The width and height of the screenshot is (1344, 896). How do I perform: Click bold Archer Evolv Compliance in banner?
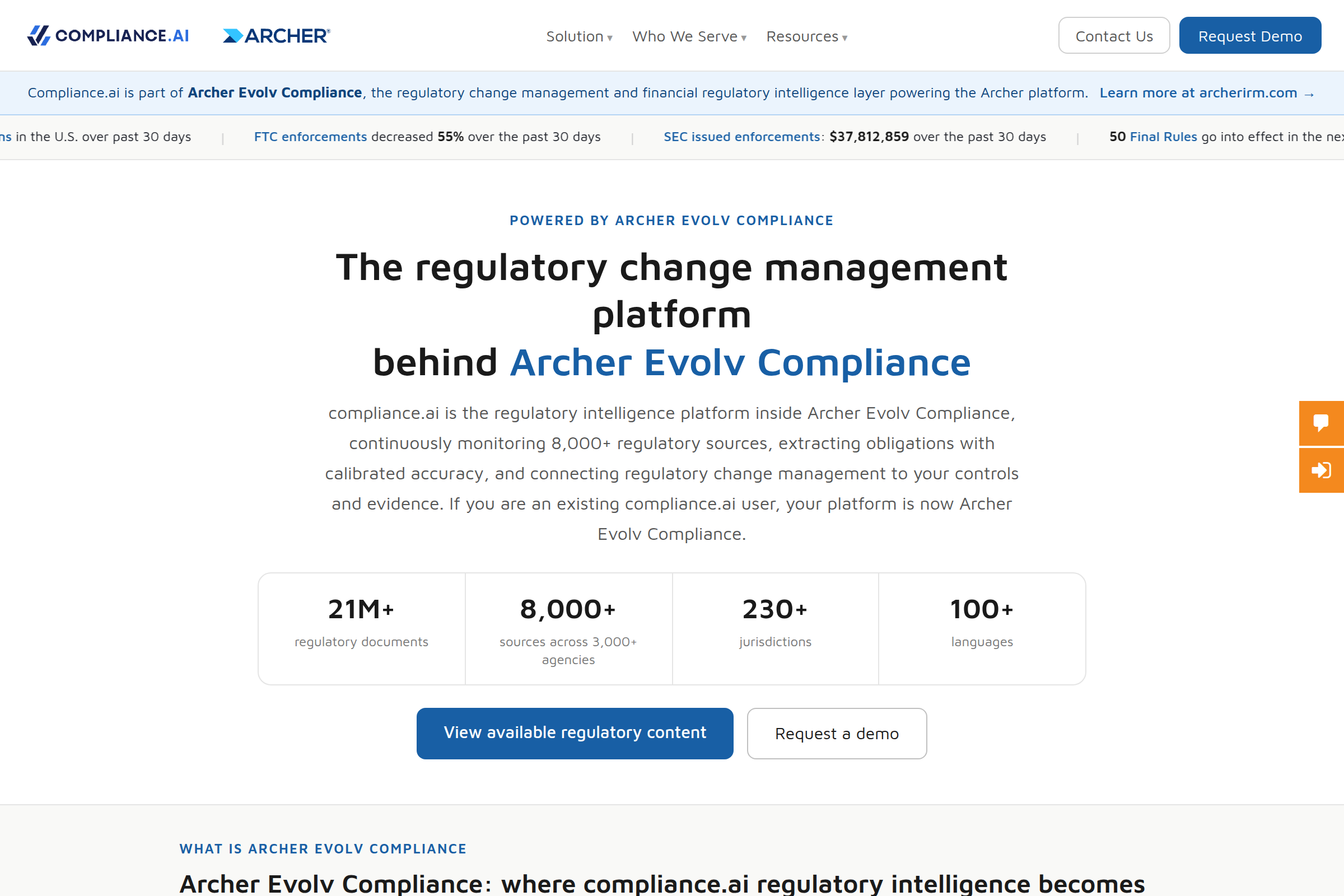(x=275, y=92)
